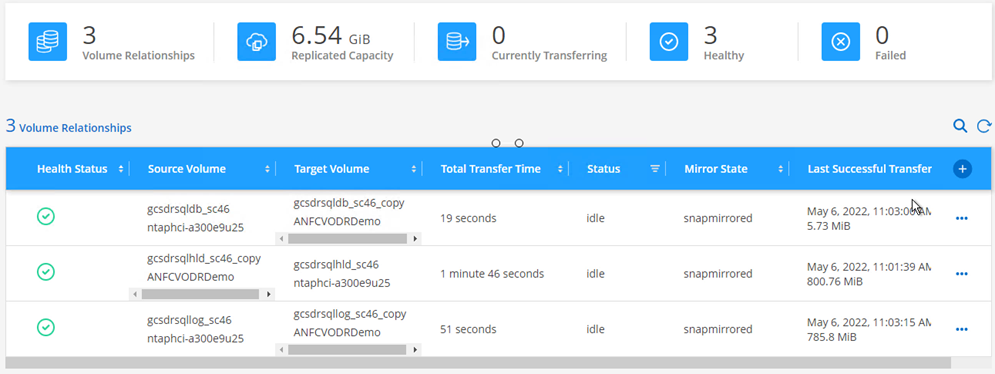Click the Healthy checkmark summary icon
Viewport: 995px width, 374px height.
[x=669, y=42]
